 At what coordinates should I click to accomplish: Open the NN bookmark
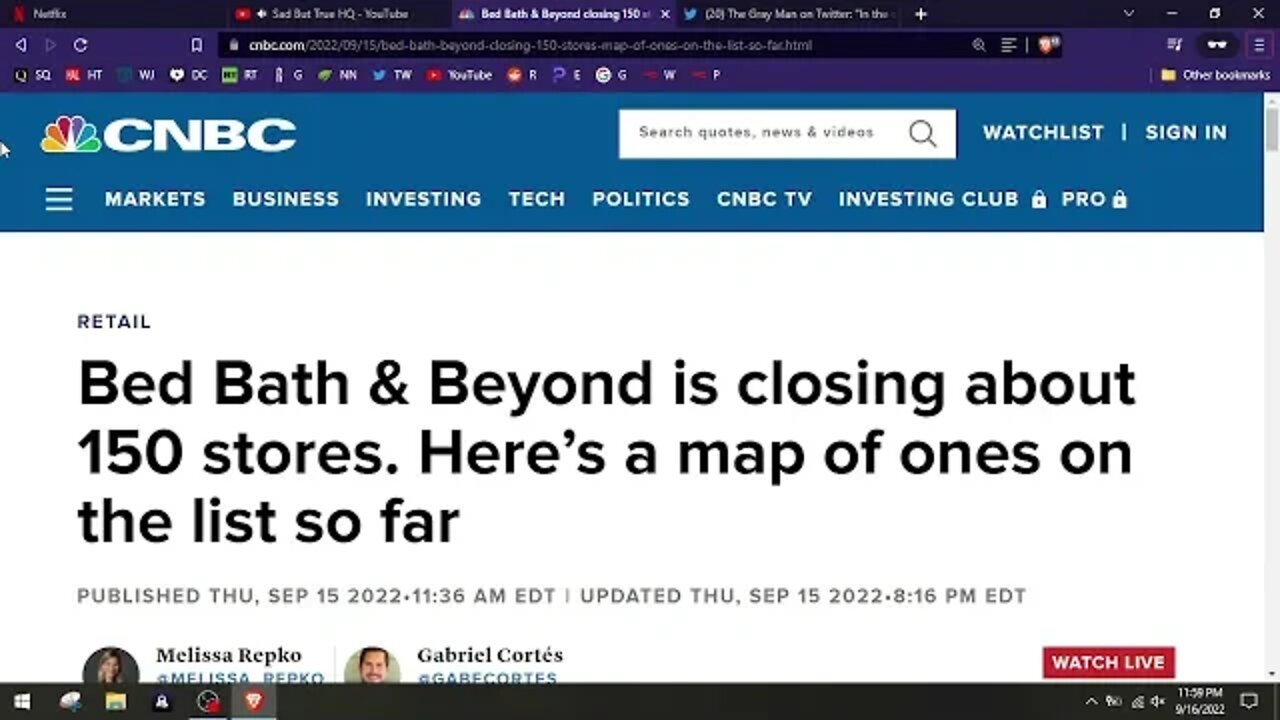(337, 75)
